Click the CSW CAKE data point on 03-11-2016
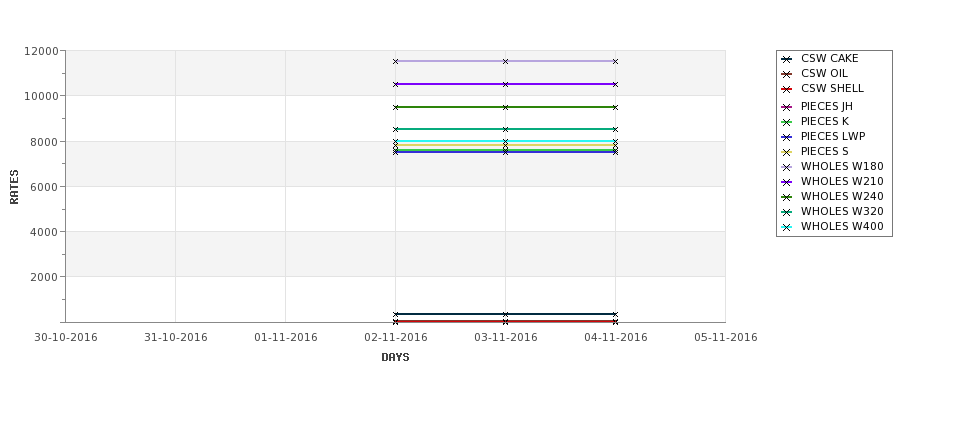The width and height of the screenshot is (975, 429). (x=506, y=314)
